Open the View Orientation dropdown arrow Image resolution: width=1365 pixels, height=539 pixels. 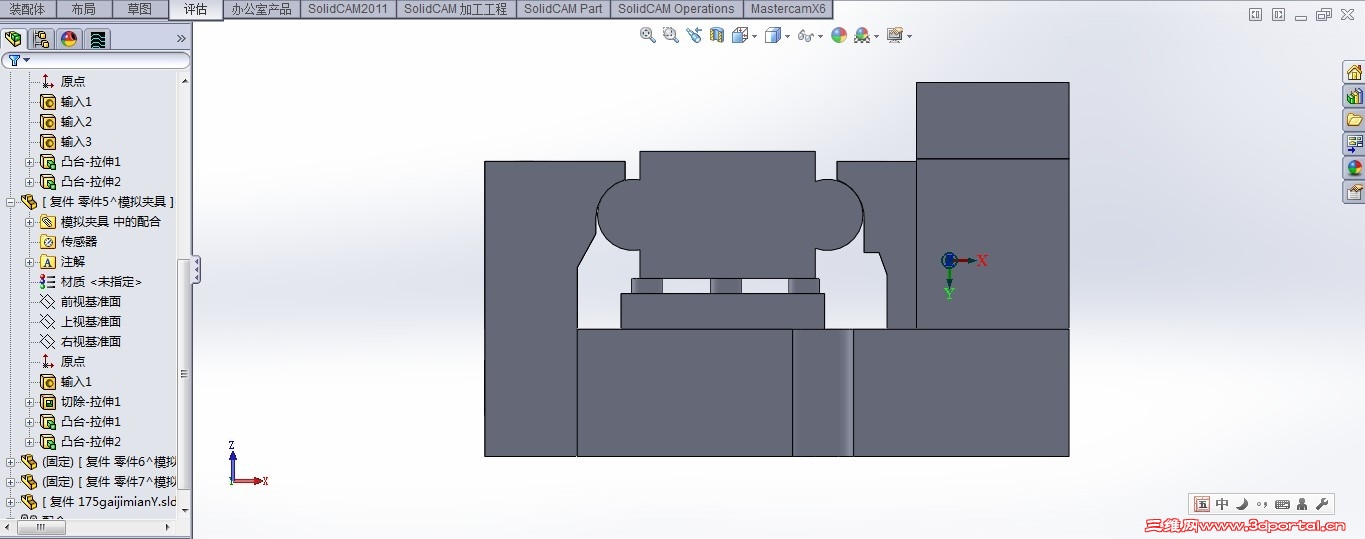[x=753, y=37]
